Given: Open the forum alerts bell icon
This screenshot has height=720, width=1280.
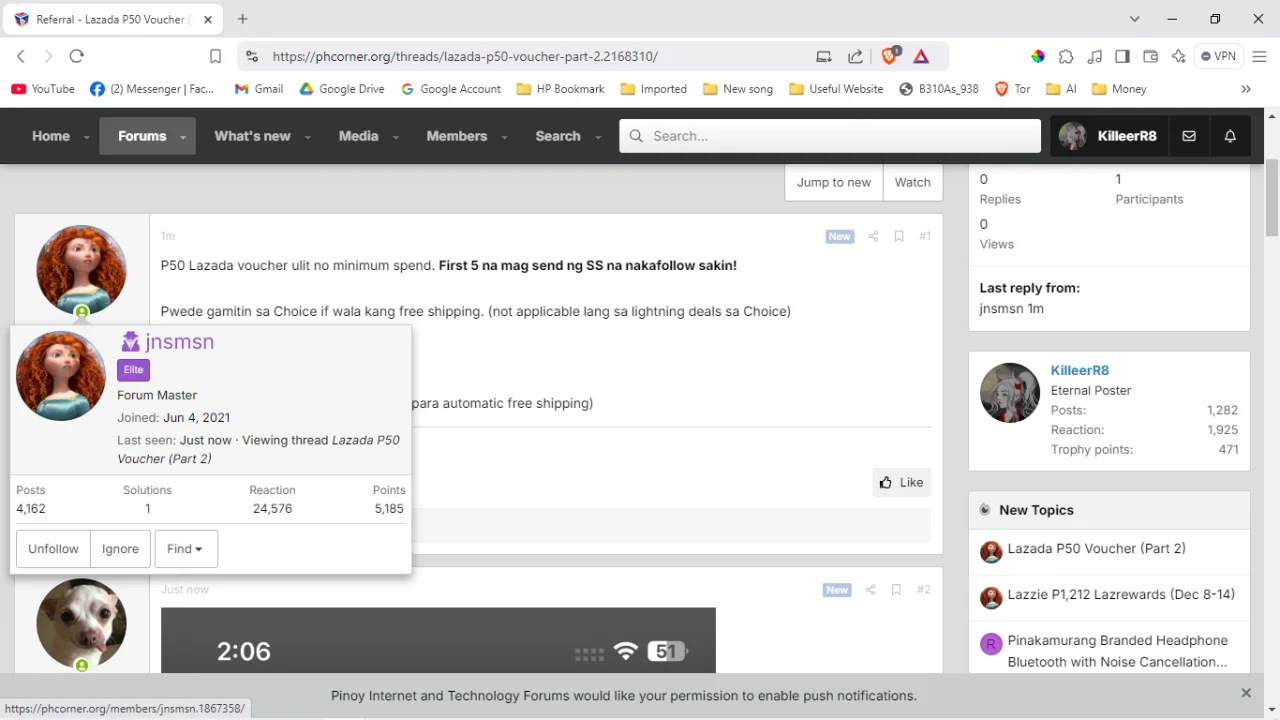Looking at the screenshot, I should coord(1230,136).
